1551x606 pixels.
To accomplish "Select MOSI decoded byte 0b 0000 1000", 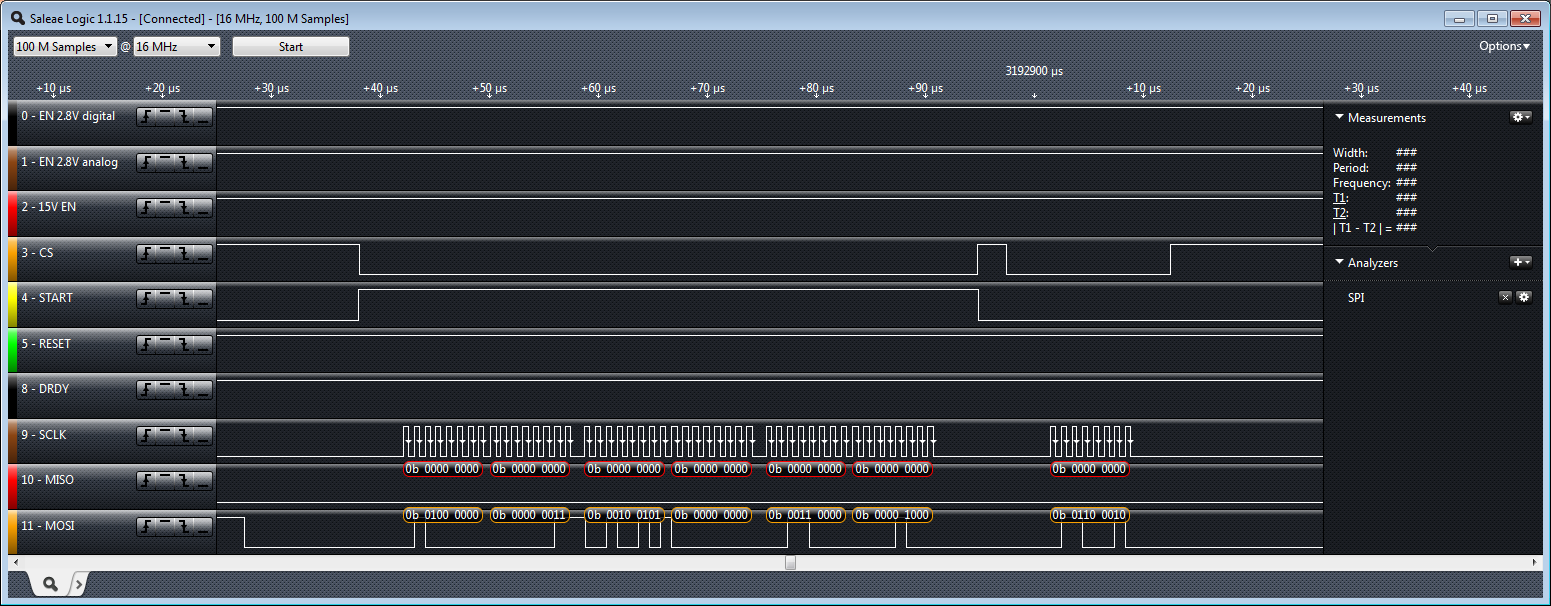I will [893, 515].
